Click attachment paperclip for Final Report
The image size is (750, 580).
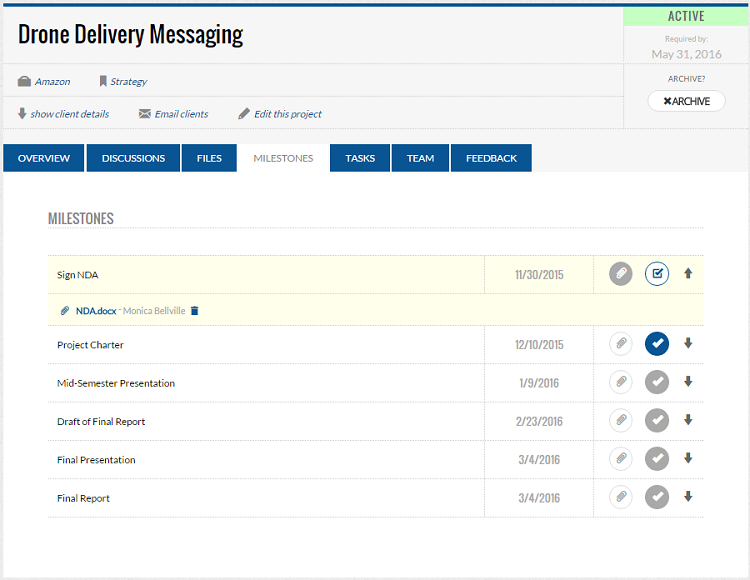(x=621, y=497)
